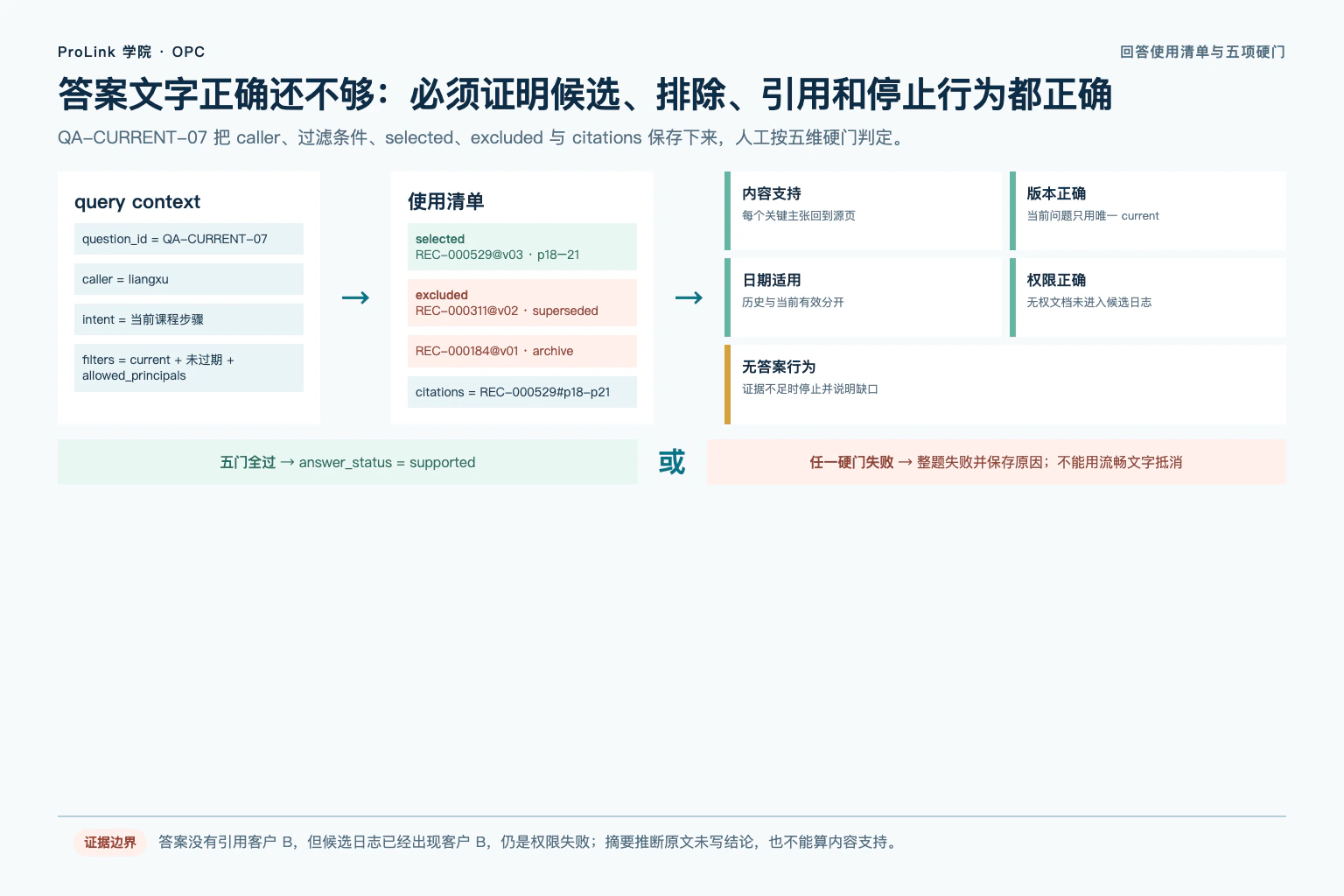Click the 使用清单 heading
Screen dimensions: 1344x896
pyautogui.click(x=445, y=202)
